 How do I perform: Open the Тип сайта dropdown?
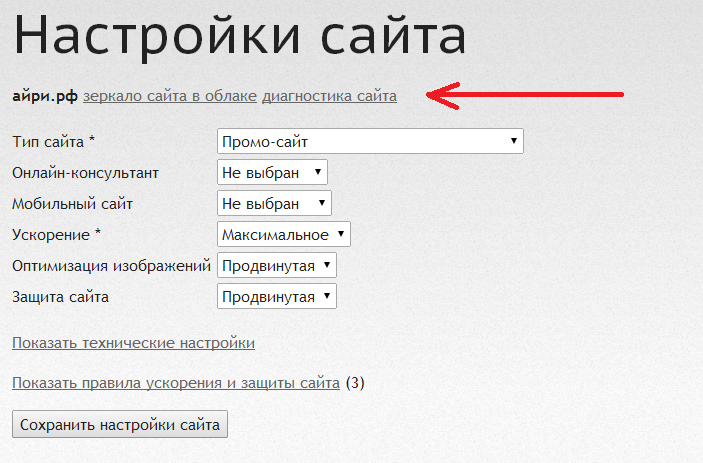pos(370,142)
